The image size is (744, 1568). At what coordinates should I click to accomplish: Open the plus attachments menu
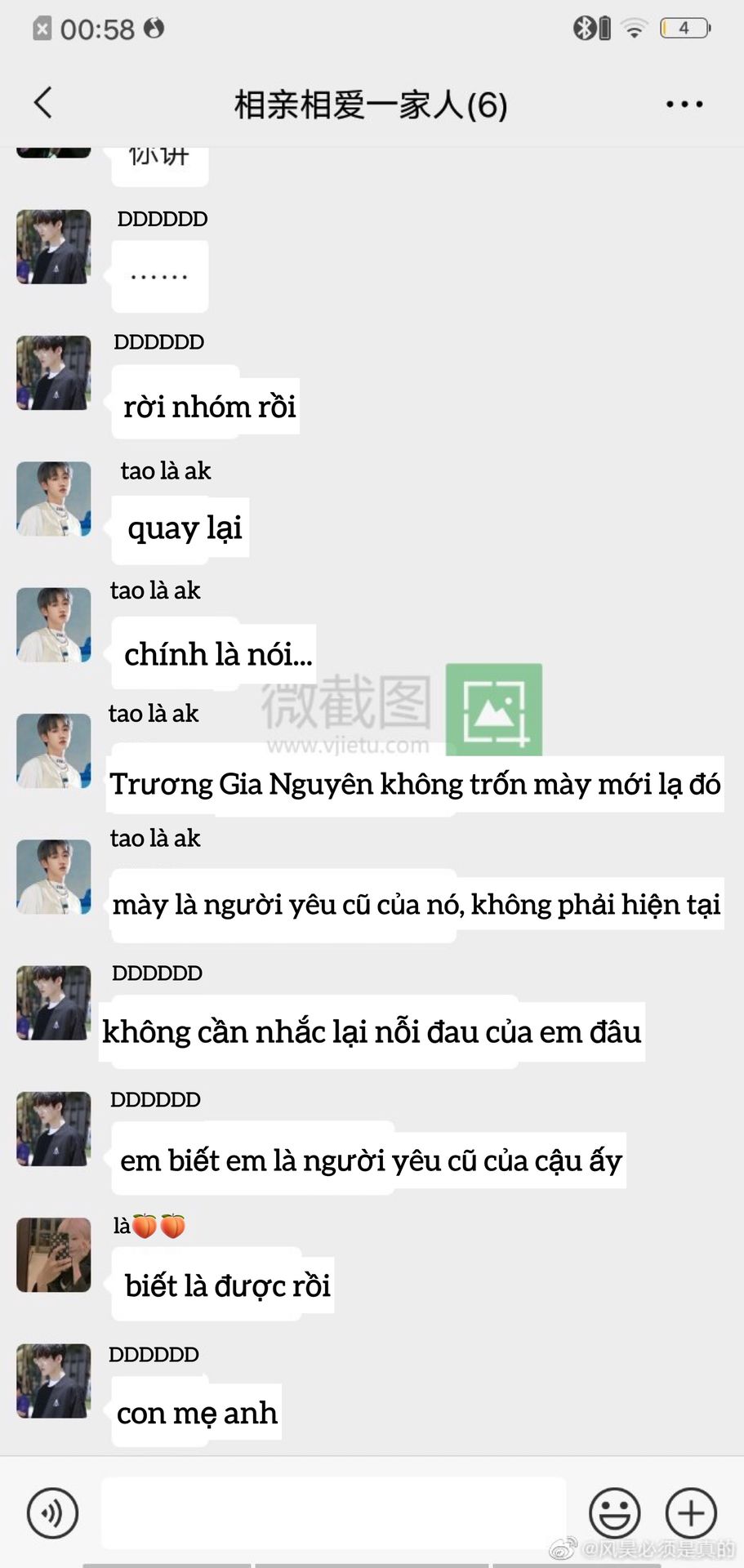(x=692, y=1513)
